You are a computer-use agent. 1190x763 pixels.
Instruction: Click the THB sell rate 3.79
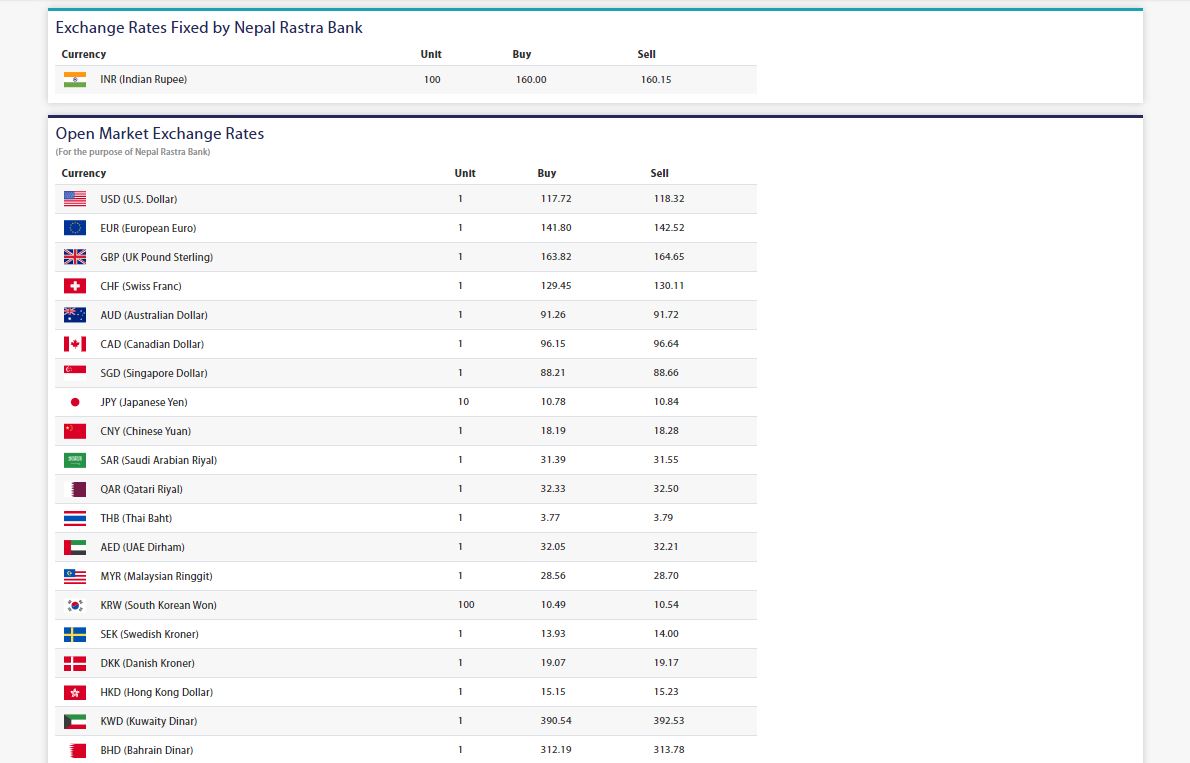click(663, 518)
